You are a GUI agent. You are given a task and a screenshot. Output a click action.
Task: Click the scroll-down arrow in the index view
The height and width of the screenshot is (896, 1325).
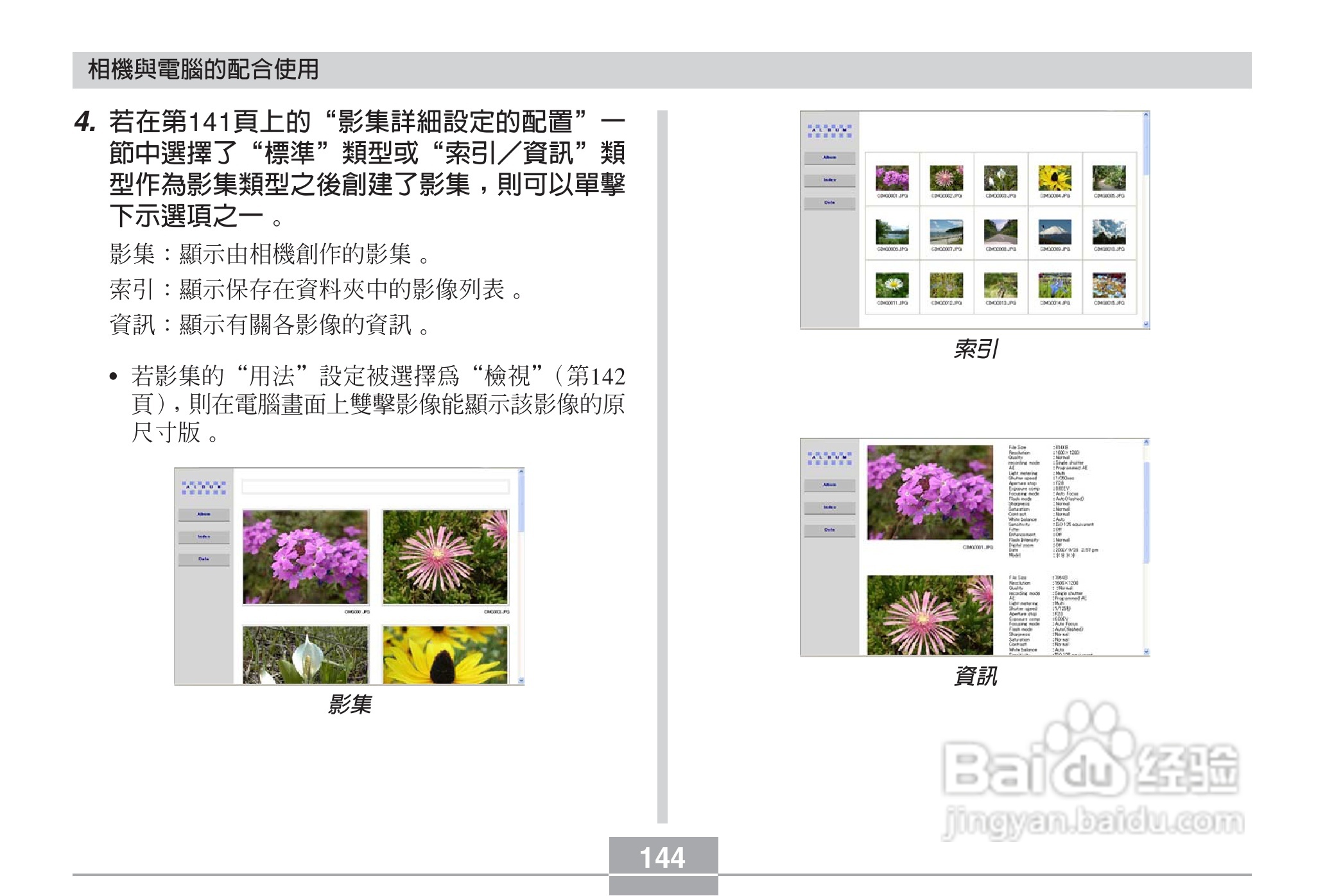pos(1146,325)
